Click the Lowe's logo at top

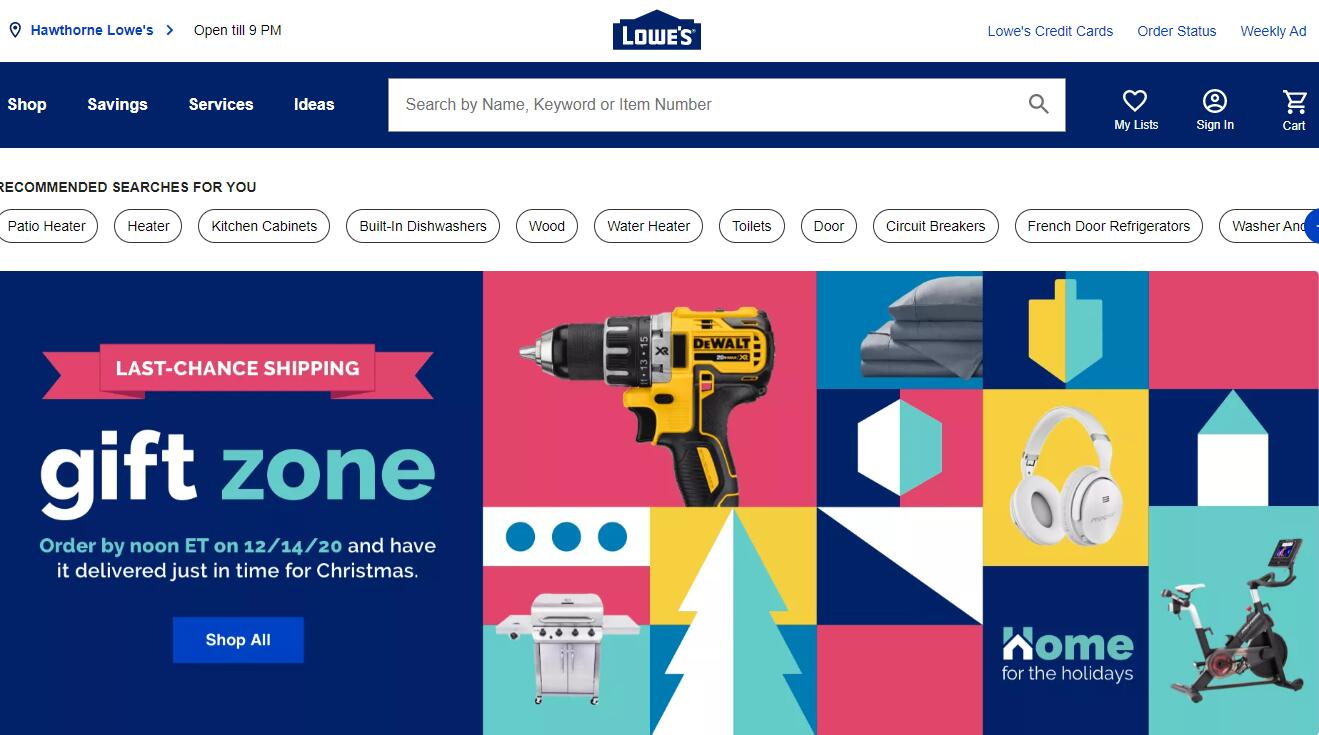click(656, 30)
